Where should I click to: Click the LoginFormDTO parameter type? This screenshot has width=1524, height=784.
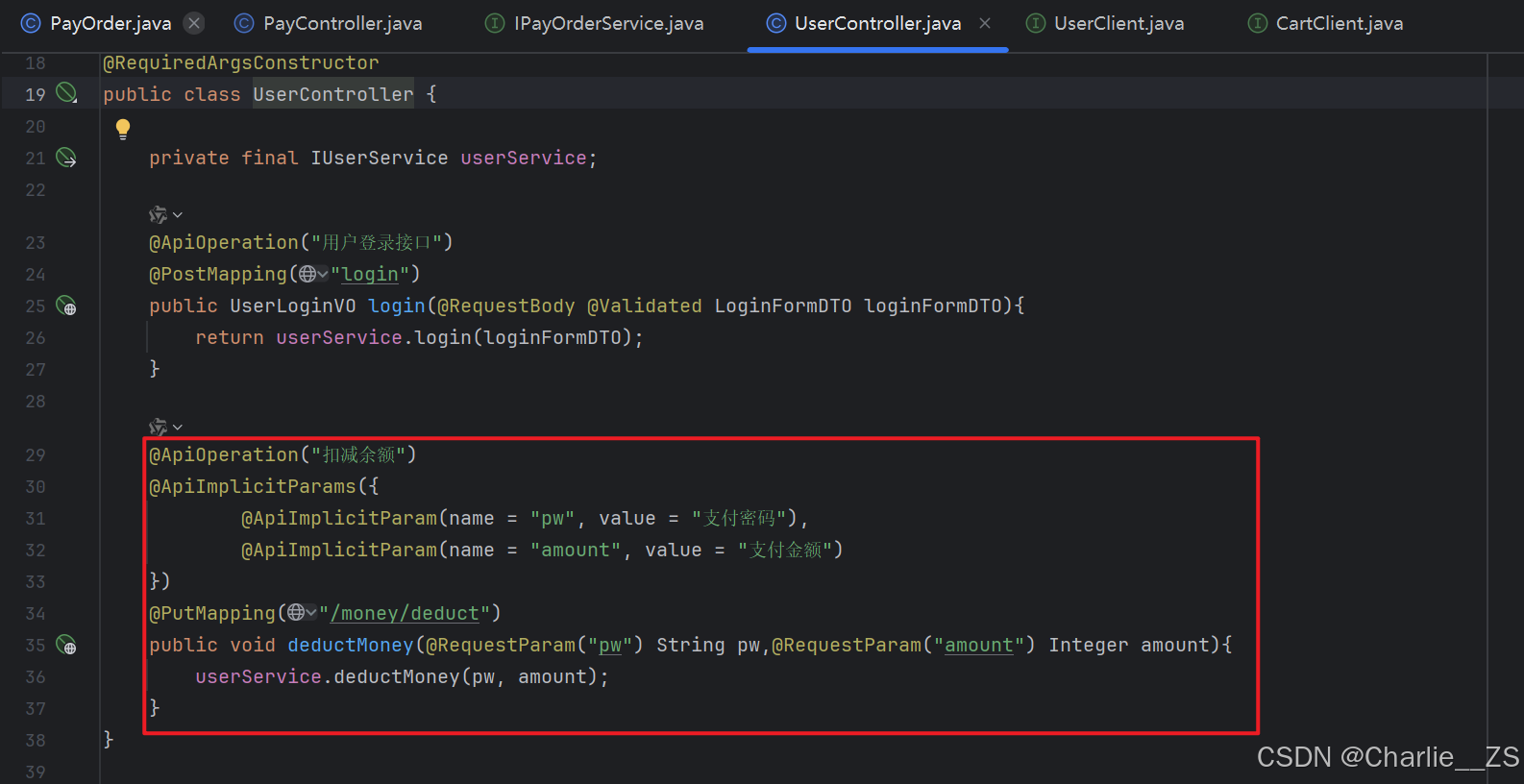coord(783,306)
